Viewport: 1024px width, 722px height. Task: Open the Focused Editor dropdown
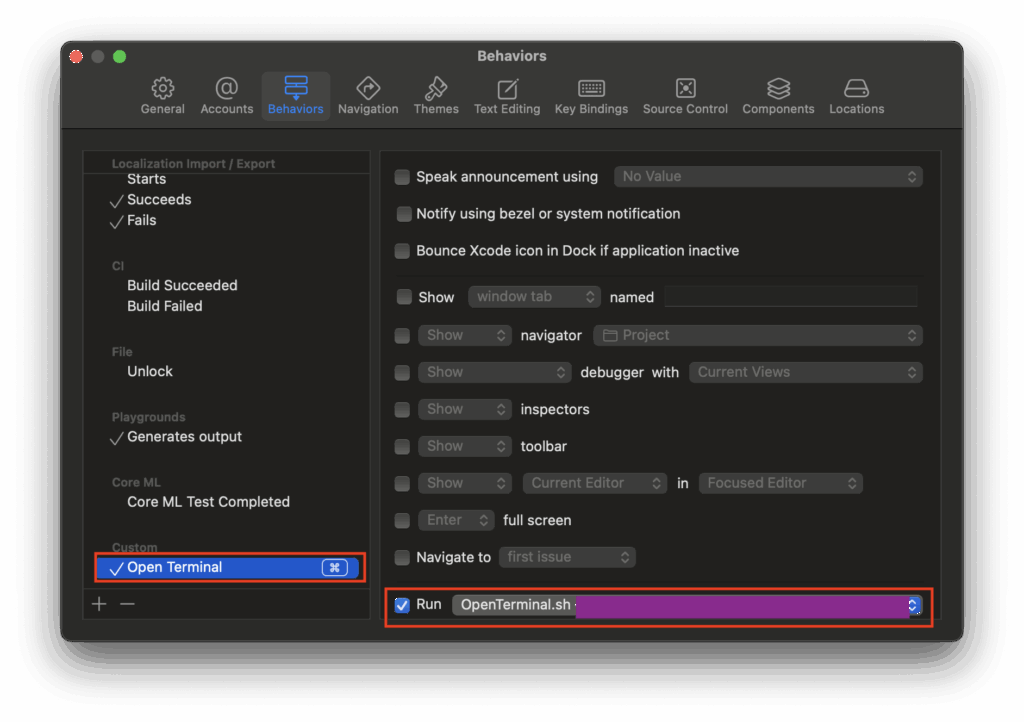click(780, 483)
